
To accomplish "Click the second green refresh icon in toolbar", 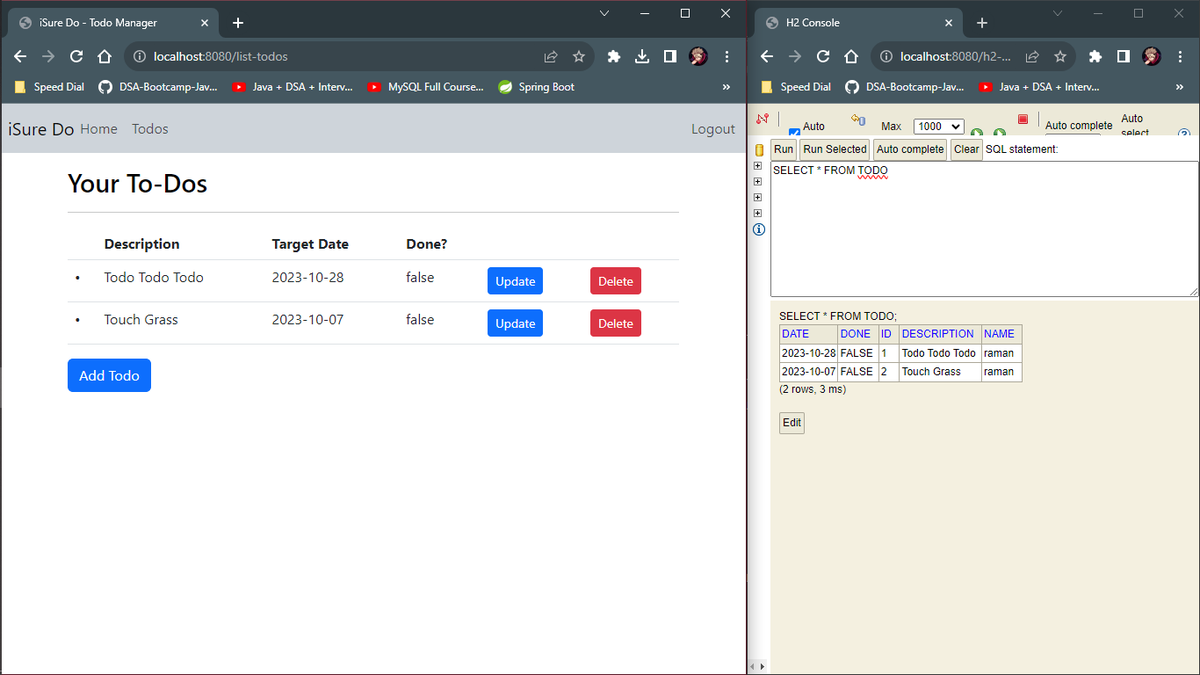I will click(x=998, y=131).
